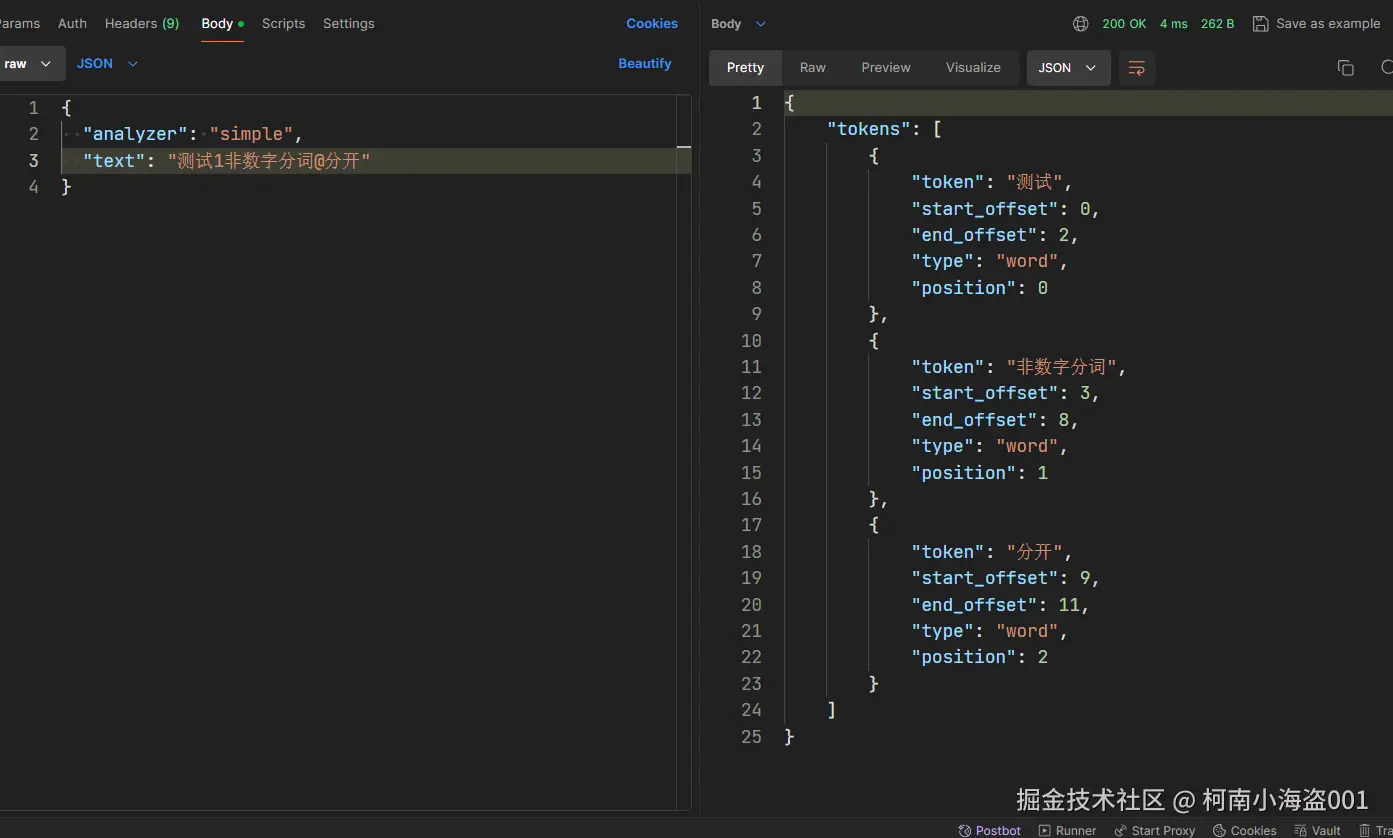The image size is (1393, 838).
Task: Open the response JSON format dropdown
Action: tap(1068, 67)
